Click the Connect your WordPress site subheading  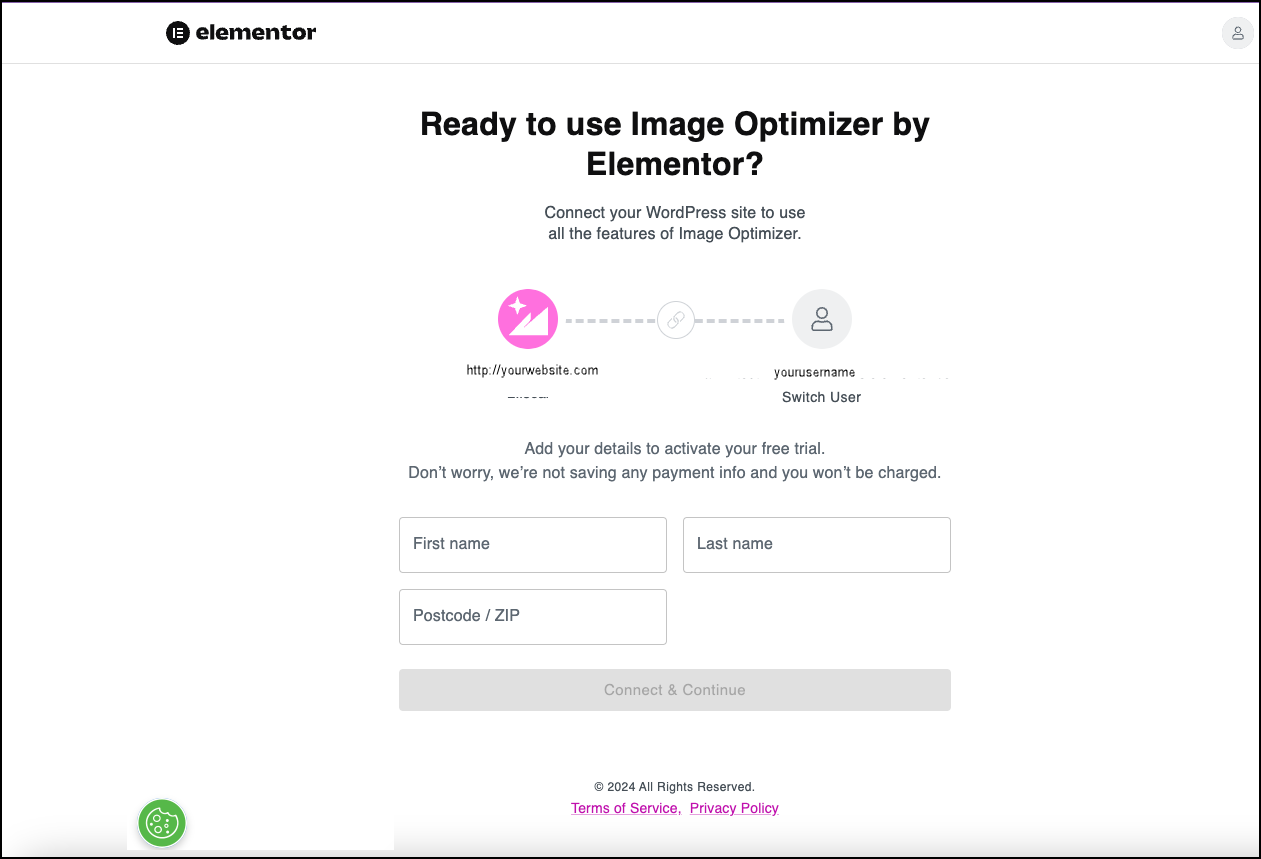675,223
